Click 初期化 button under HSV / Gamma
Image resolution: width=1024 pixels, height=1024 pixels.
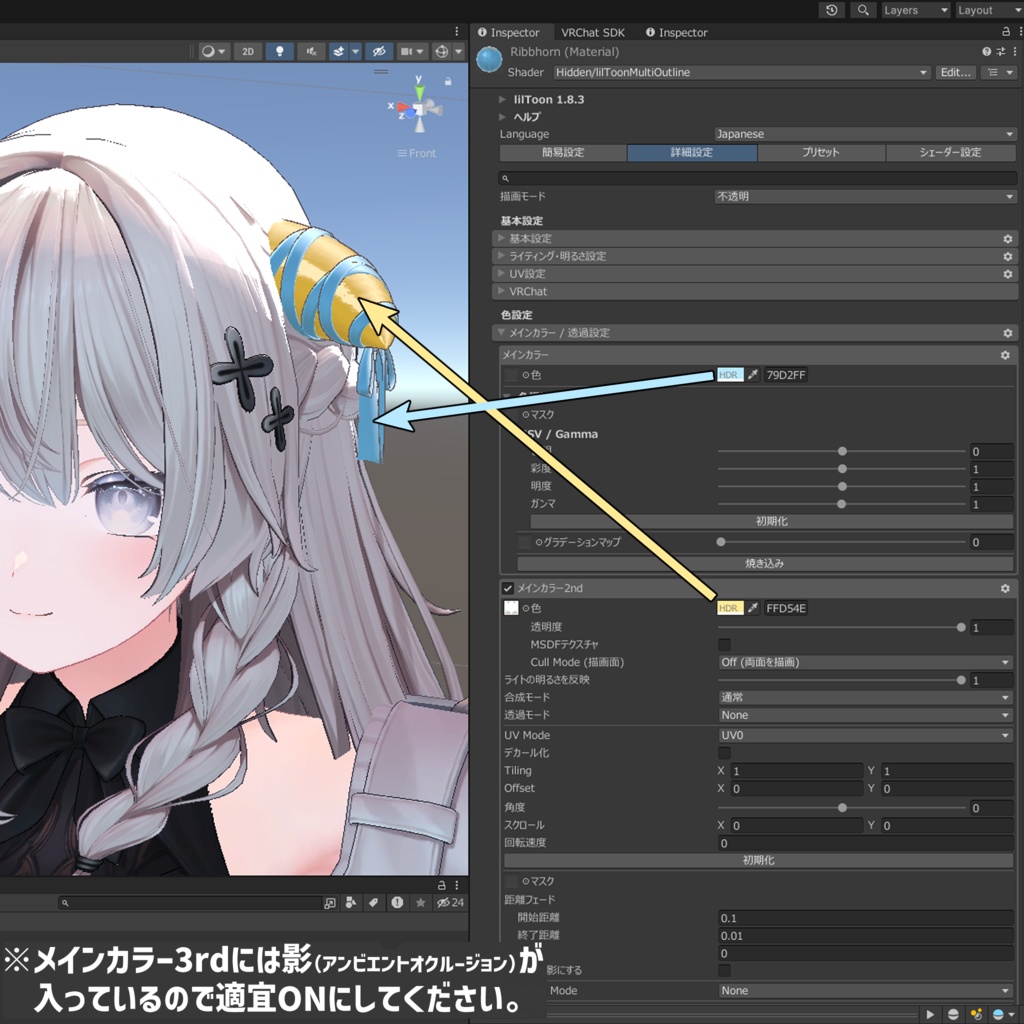771,521
